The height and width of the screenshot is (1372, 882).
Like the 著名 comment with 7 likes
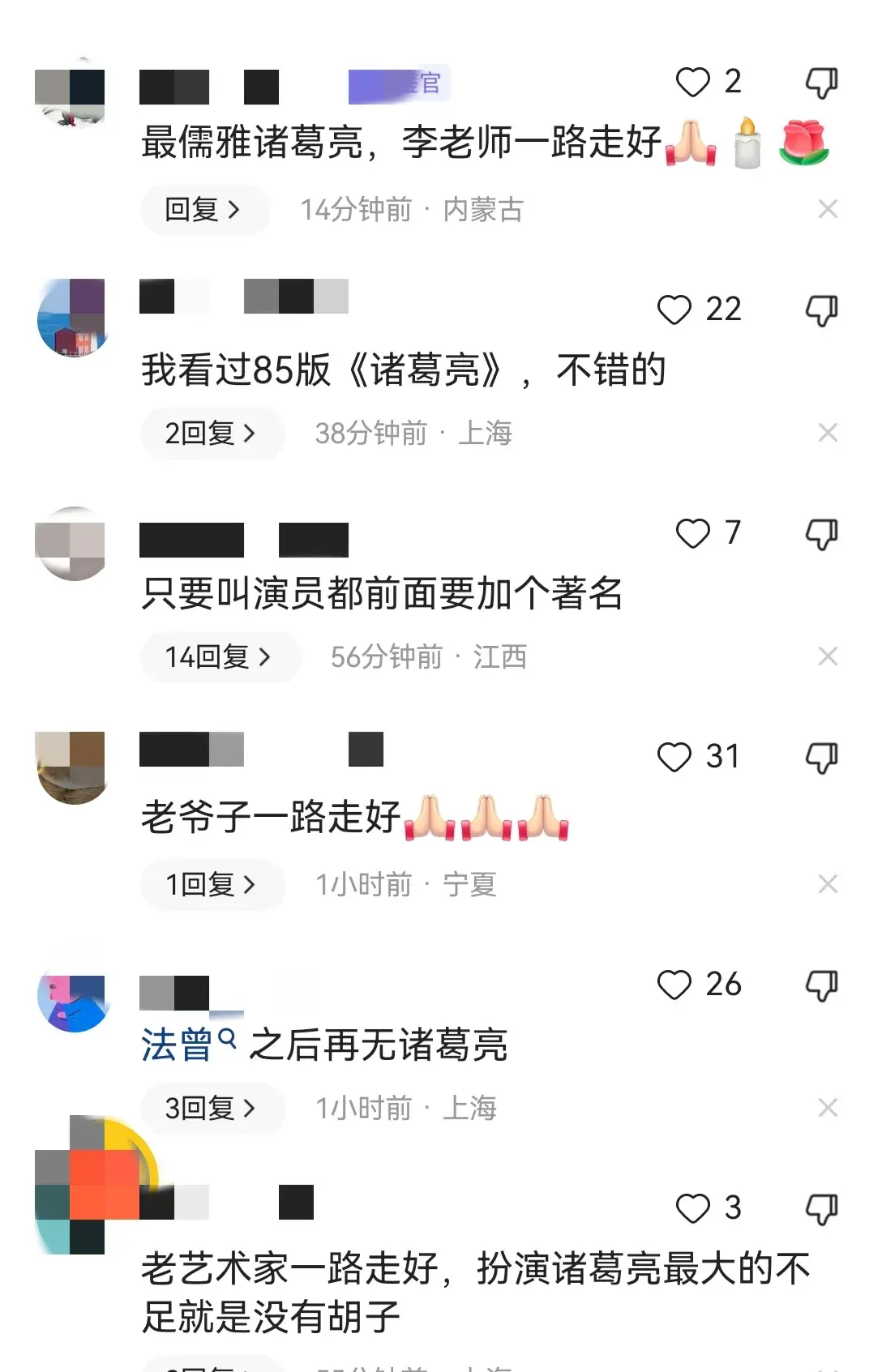[x=692, y=533]
